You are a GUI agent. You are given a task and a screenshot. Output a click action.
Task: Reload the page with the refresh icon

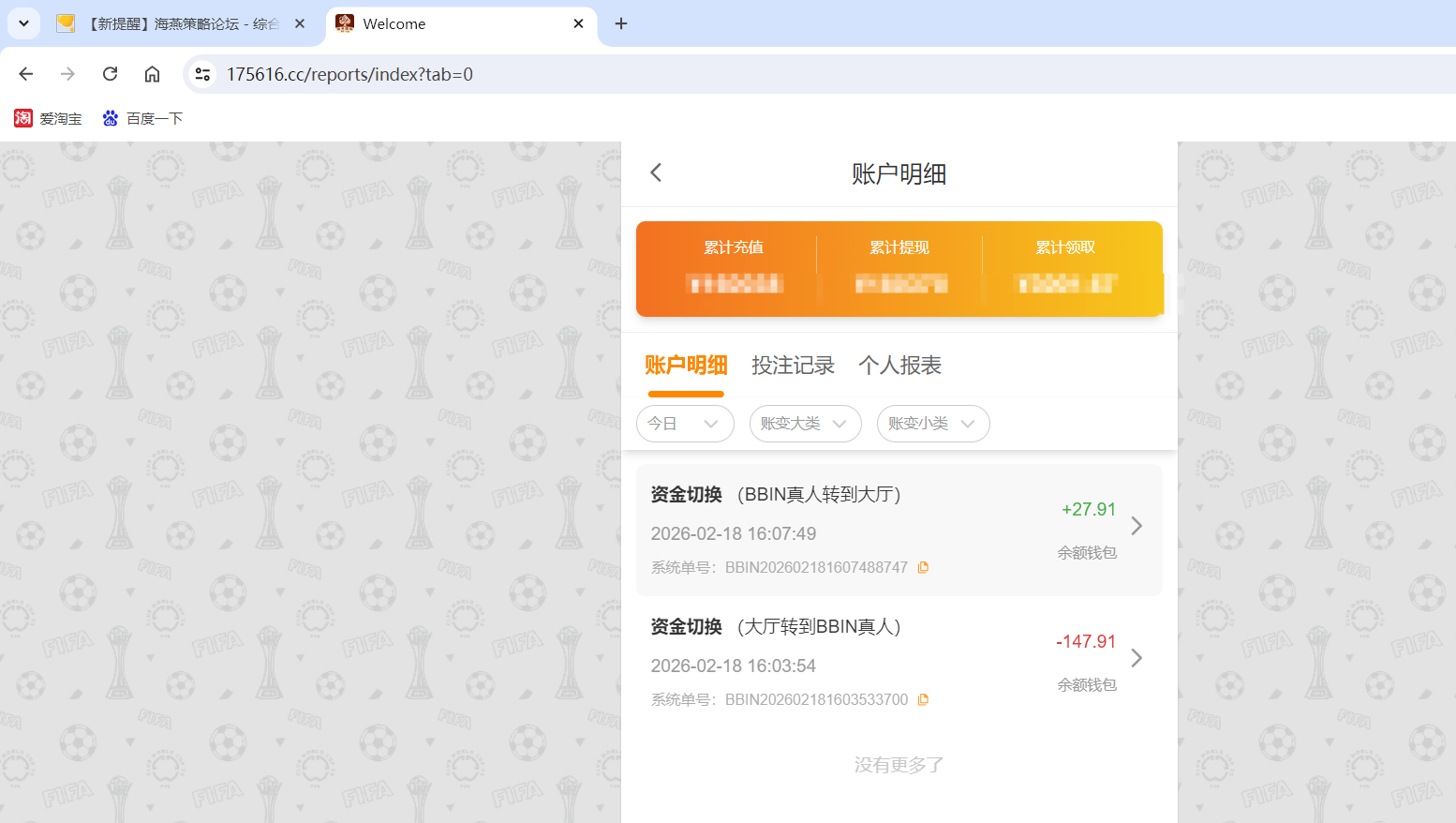pyautogui.click(x=110, y=73)
